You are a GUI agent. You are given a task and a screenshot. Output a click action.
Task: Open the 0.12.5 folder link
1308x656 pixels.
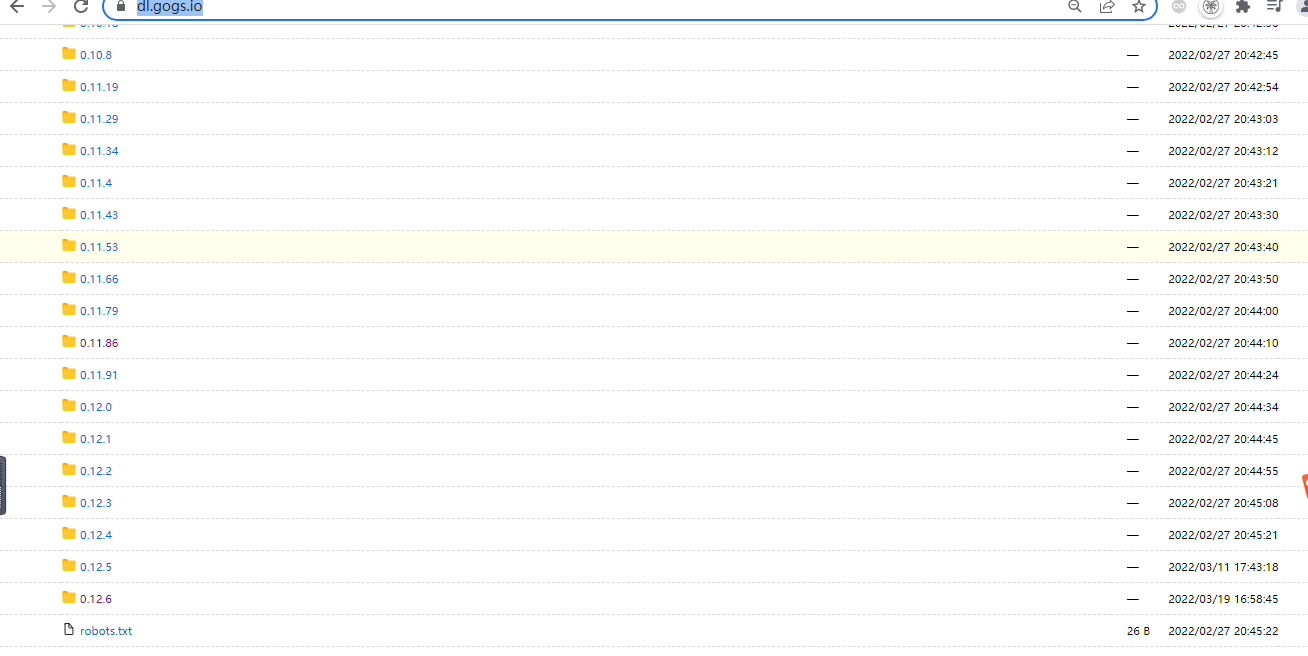96,567
